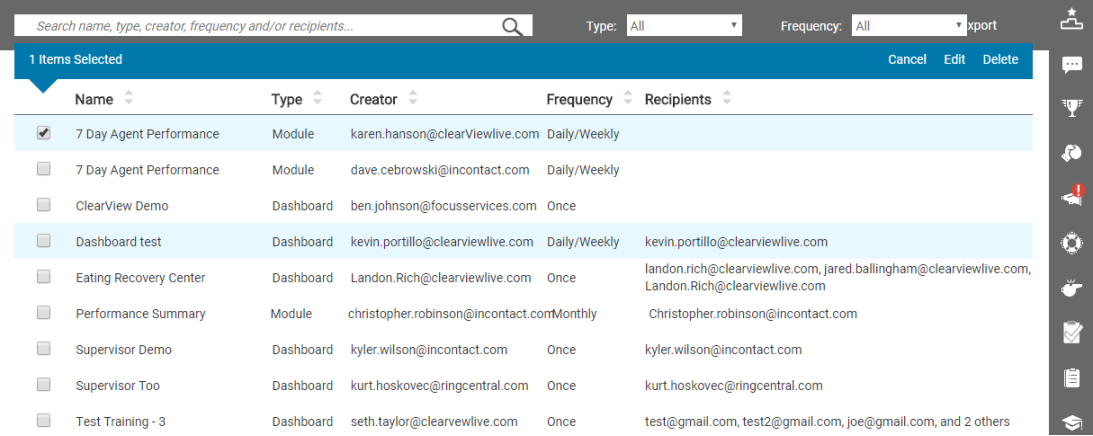1093x436 pixels.
Task: Open the whistle coaching icon
Action: 1071,288
